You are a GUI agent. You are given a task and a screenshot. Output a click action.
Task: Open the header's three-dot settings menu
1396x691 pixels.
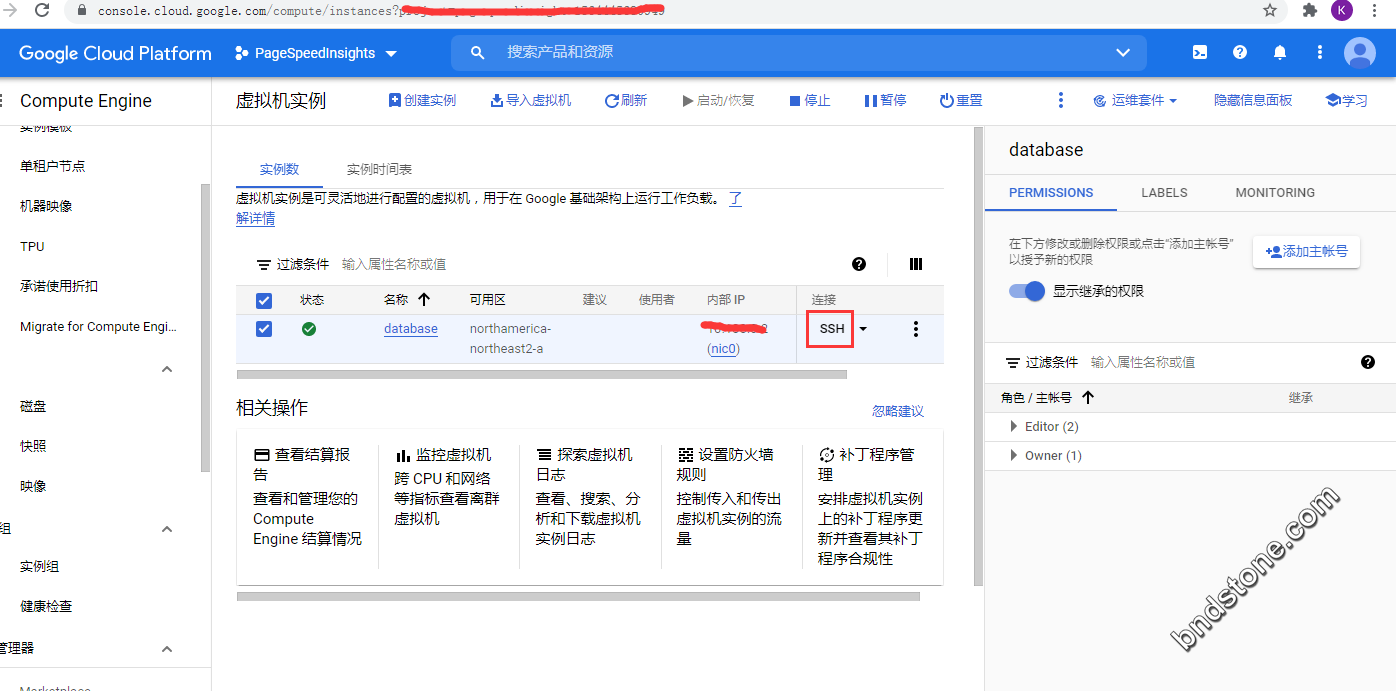(x=1320, y=53)
